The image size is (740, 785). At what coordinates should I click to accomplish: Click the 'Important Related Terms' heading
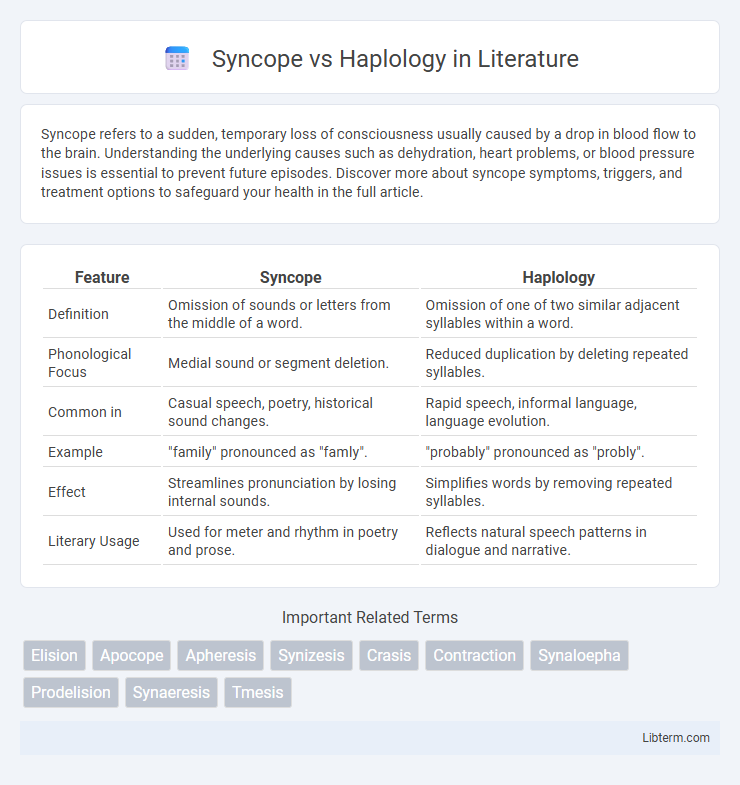pyautogui.click(x=370, y=617)
